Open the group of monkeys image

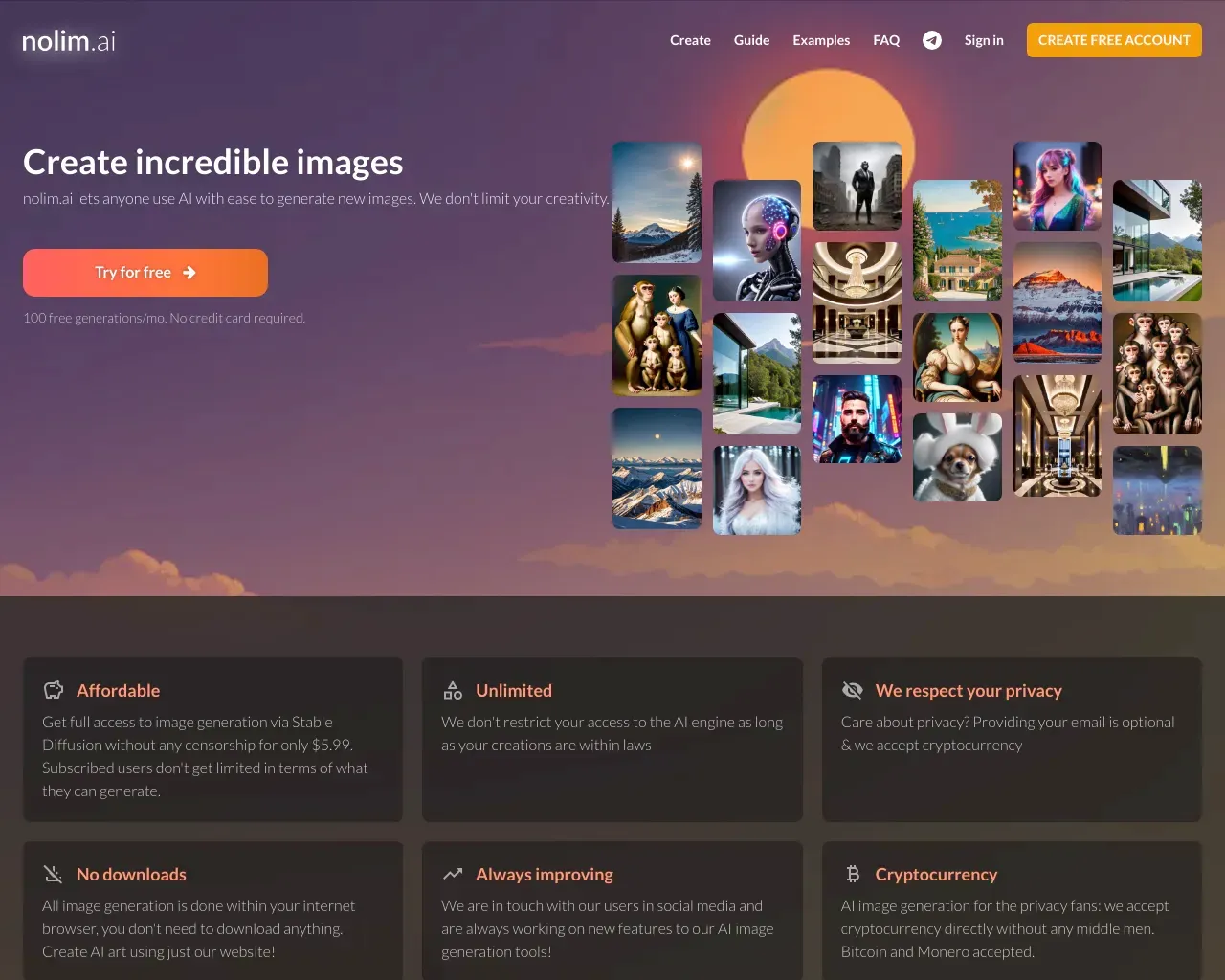tap(1157, 374)
